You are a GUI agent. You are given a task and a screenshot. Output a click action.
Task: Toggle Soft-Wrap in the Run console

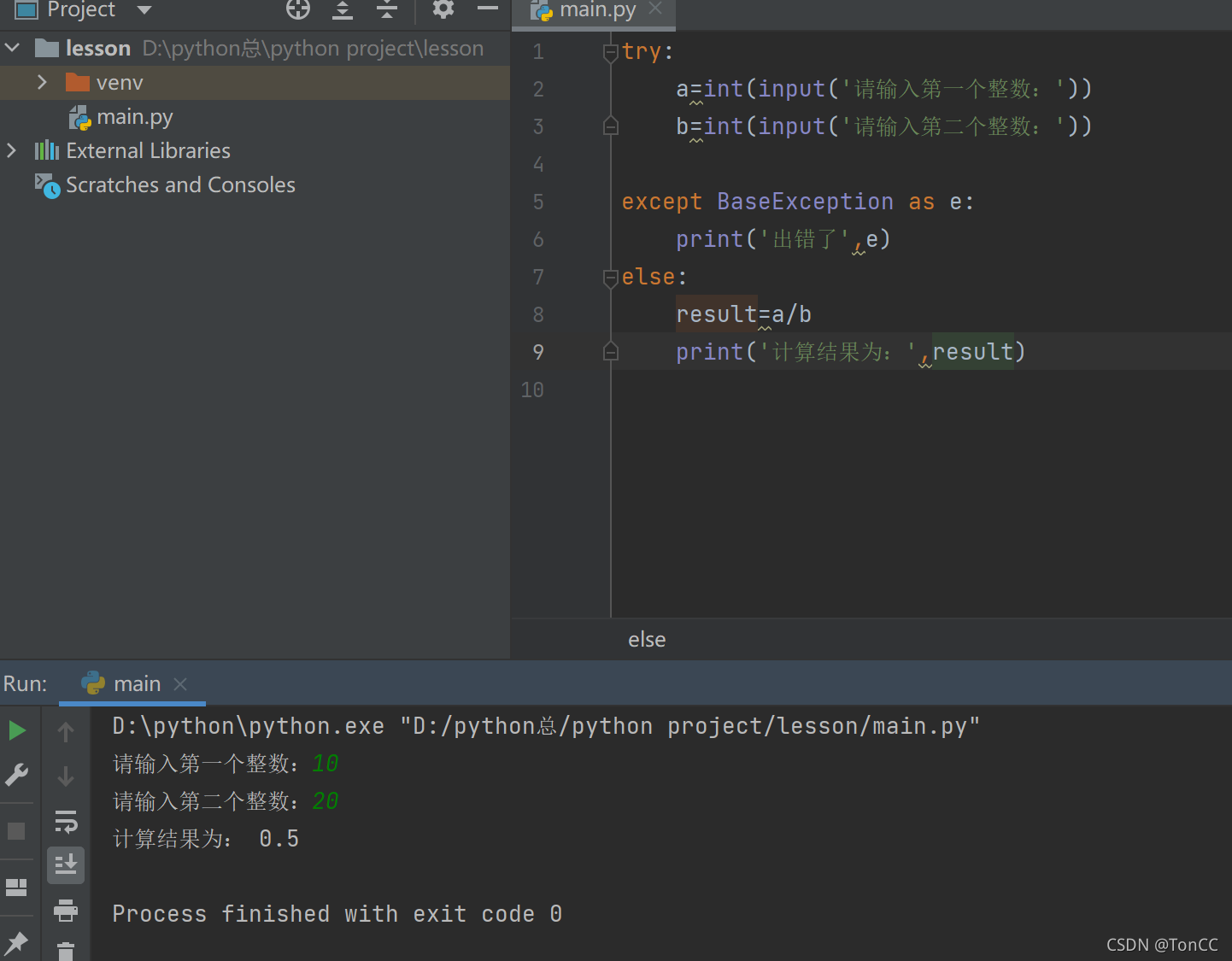tap(66, 822)
